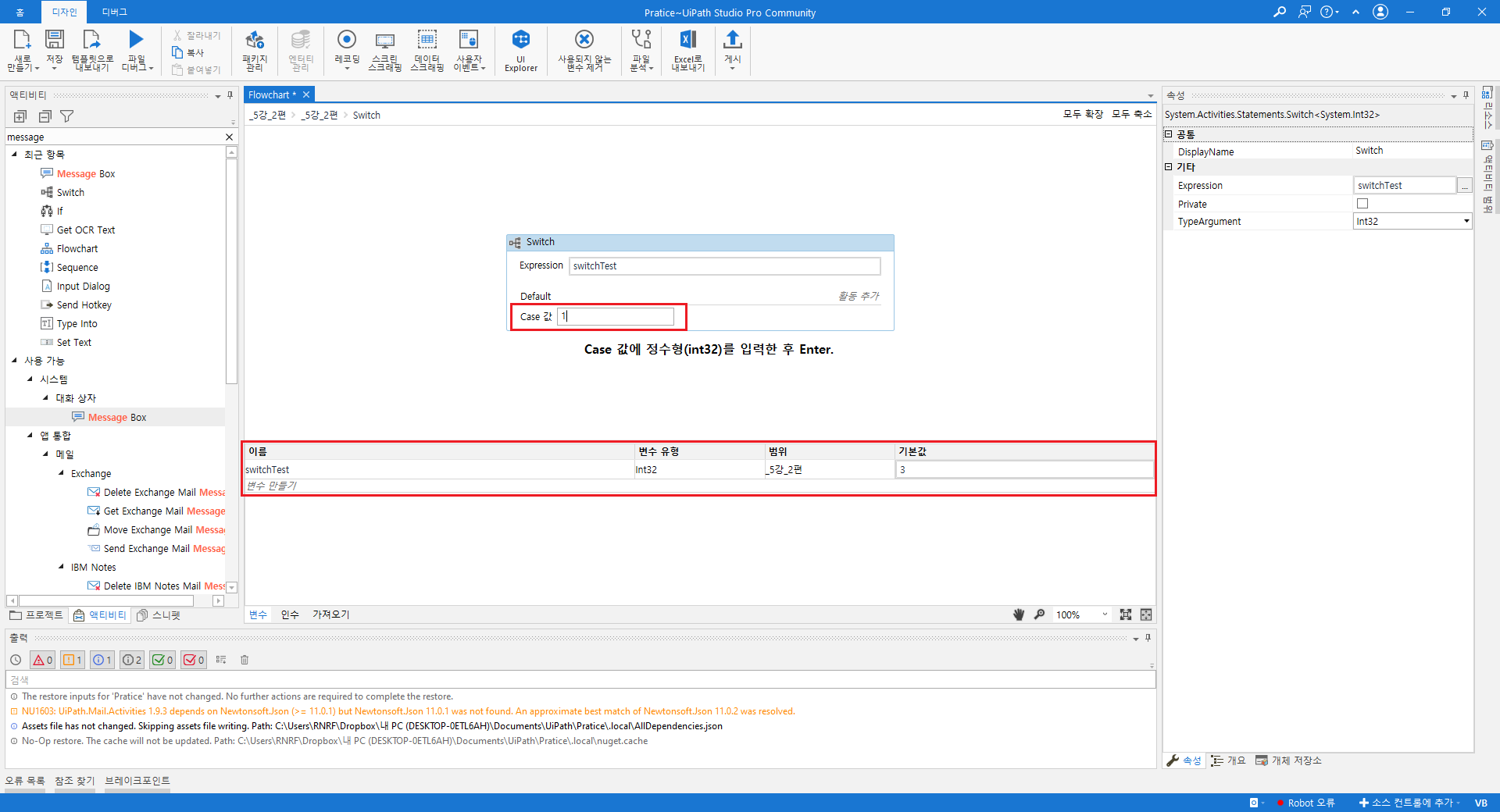Click 모두 확장 (Expand All) link
Image resolution: width=1500 pixels, height=812 pixels.
[1083, 114]
